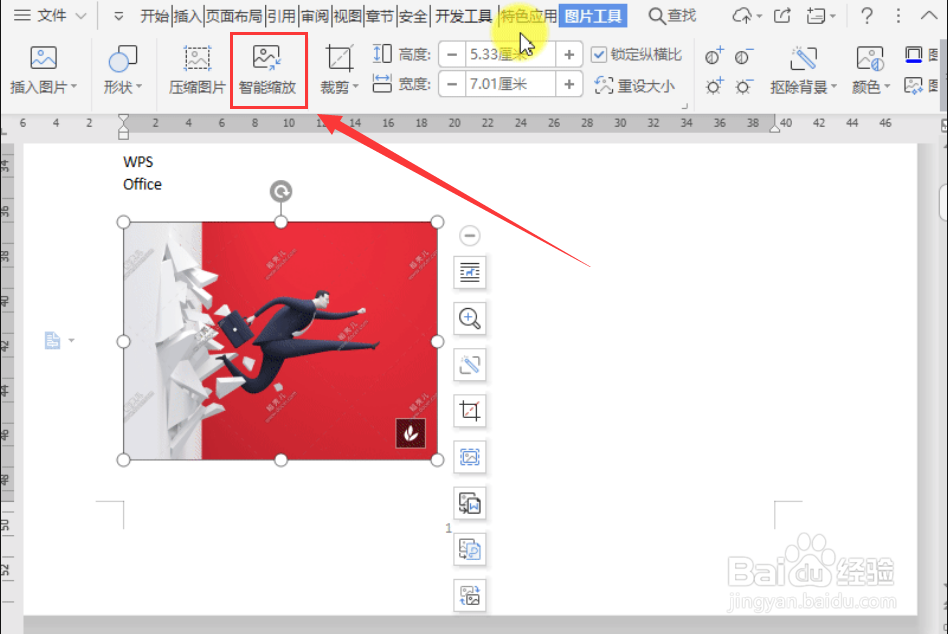Switch to the 插入 tab
The image size is (948, 634).
187,16
